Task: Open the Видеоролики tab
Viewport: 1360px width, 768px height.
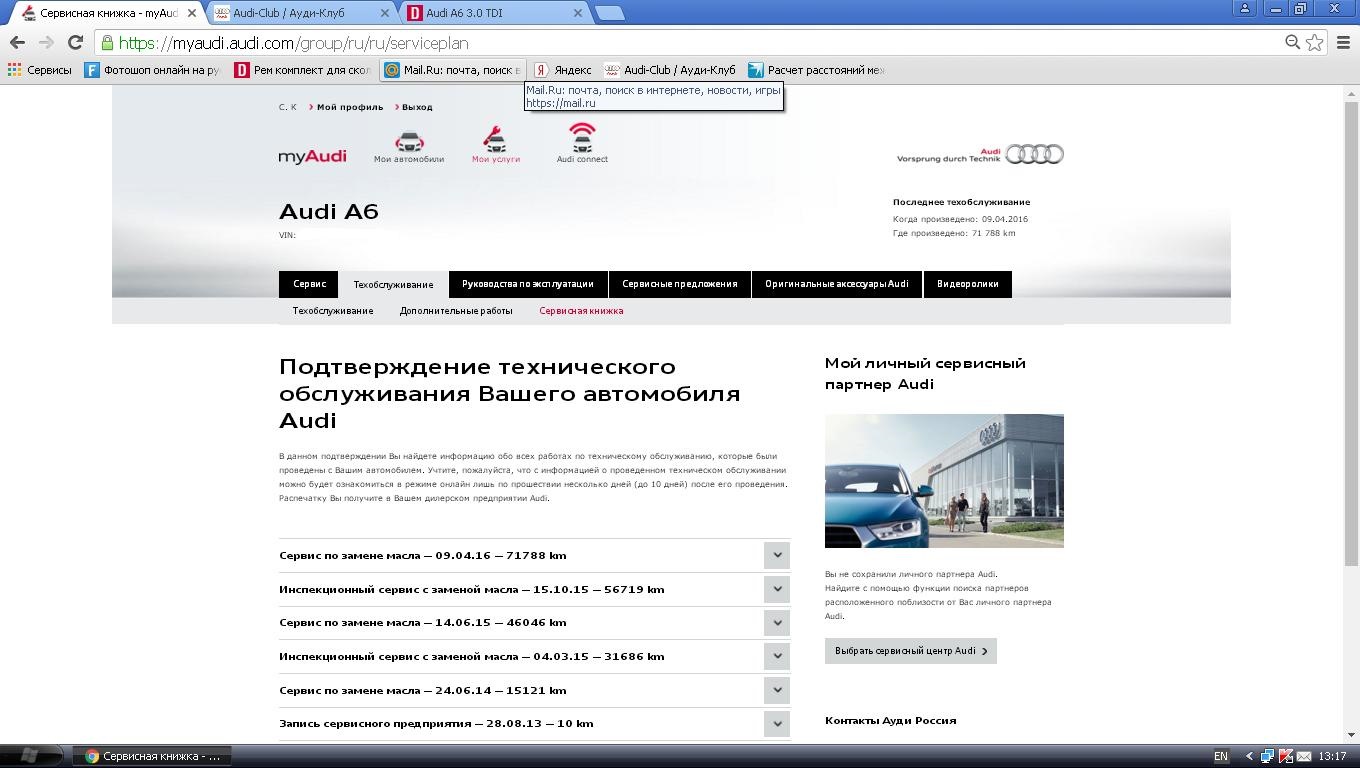Action: (968, 284)
